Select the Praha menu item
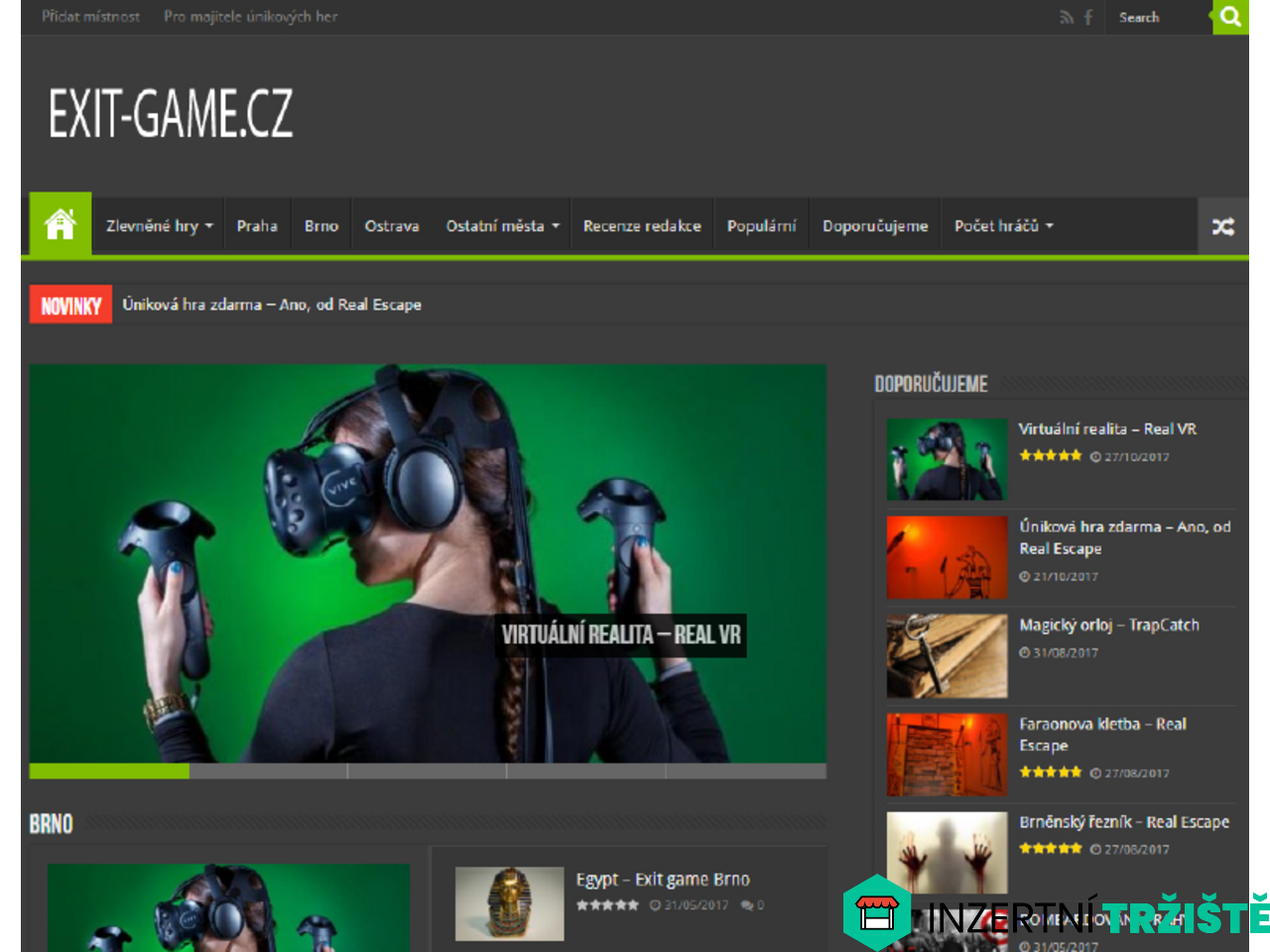Screen dimensions: 1270x952 (257, 226)
